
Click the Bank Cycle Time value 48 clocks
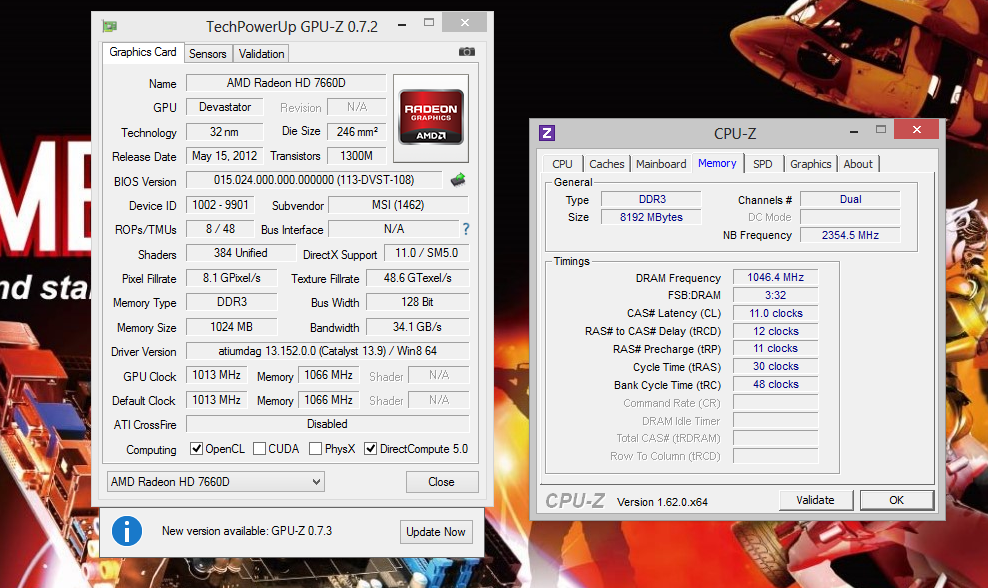coord(776,384)
